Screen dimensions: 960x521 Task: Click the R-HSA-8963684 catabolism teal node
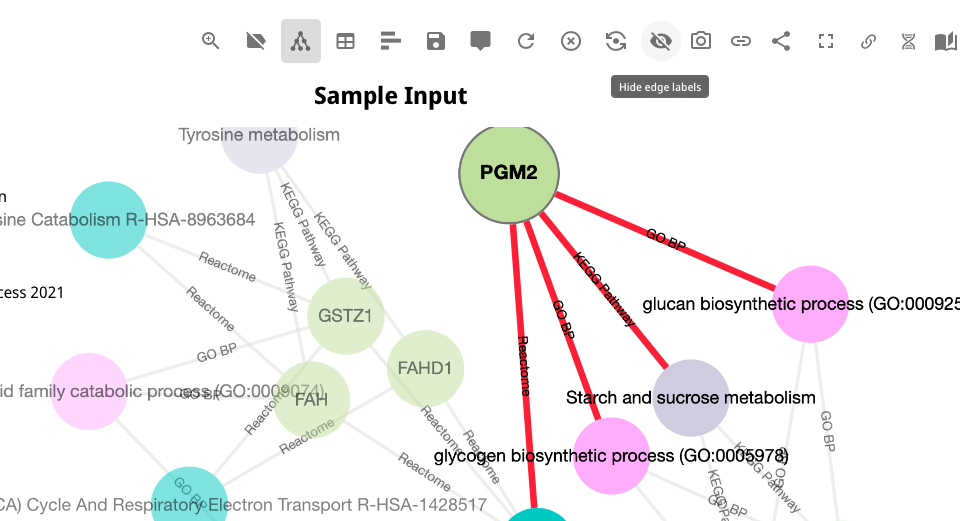(x=108, y=220)
